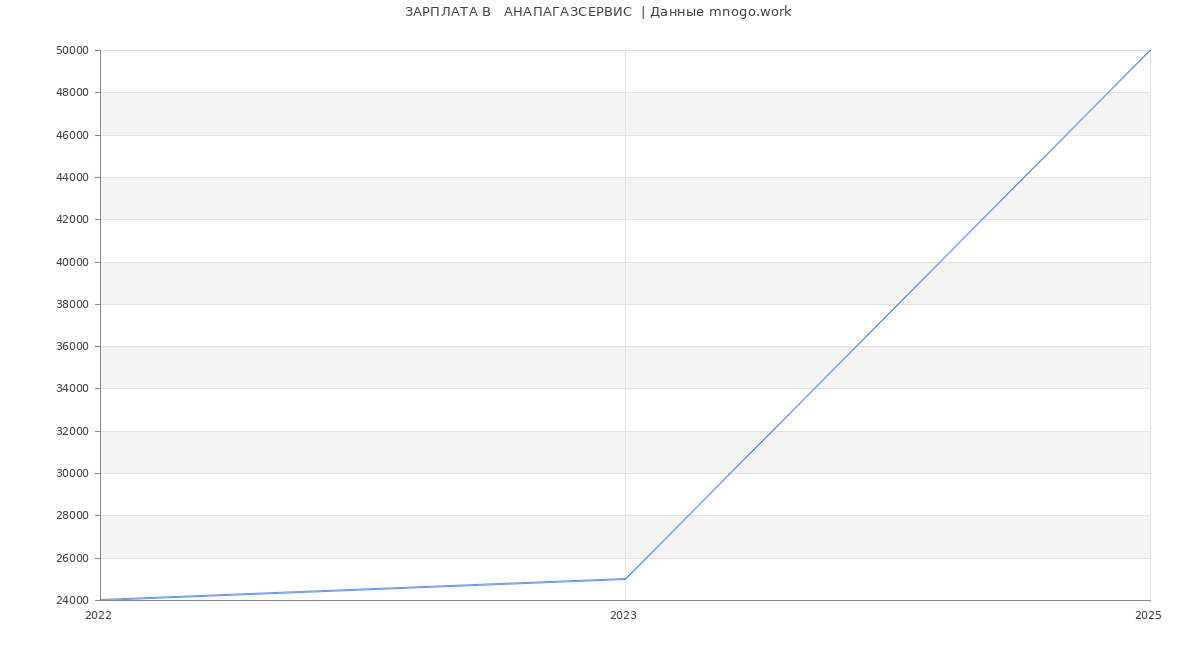Viewport: 1200px width, 650px height.
Task: Select the 36000 y-axis label
Action: point(73,347)
